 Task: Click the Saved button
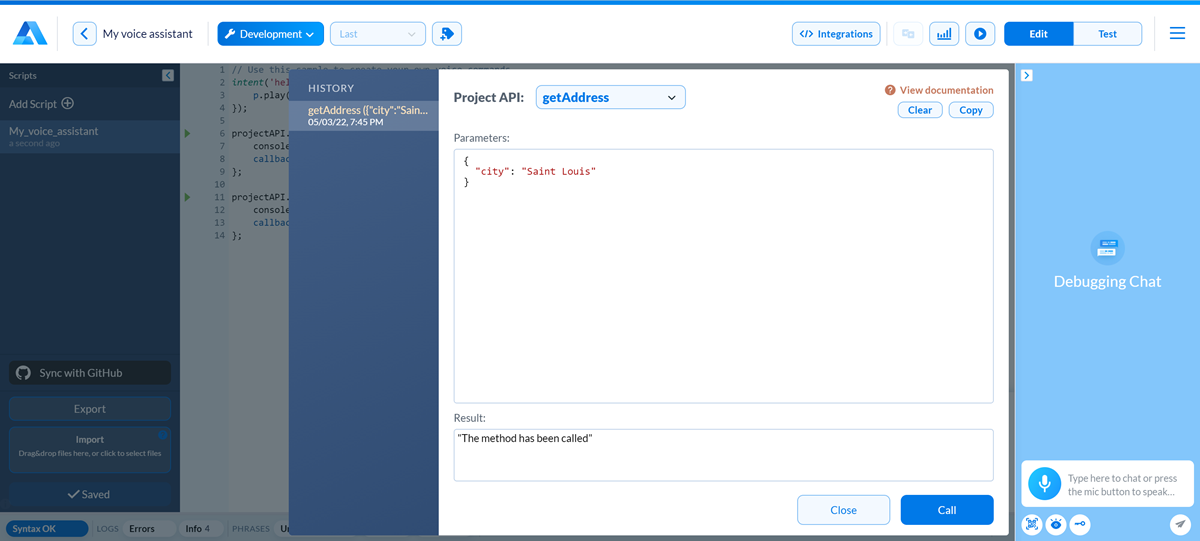(x=90, y=494)
